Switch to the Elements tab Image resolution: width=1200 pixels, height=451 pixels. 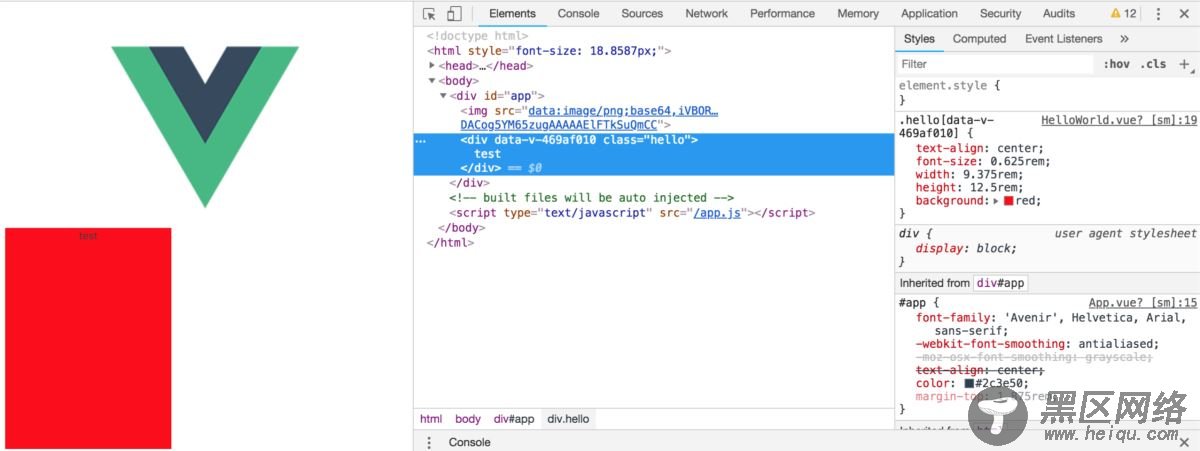[512, 14]
